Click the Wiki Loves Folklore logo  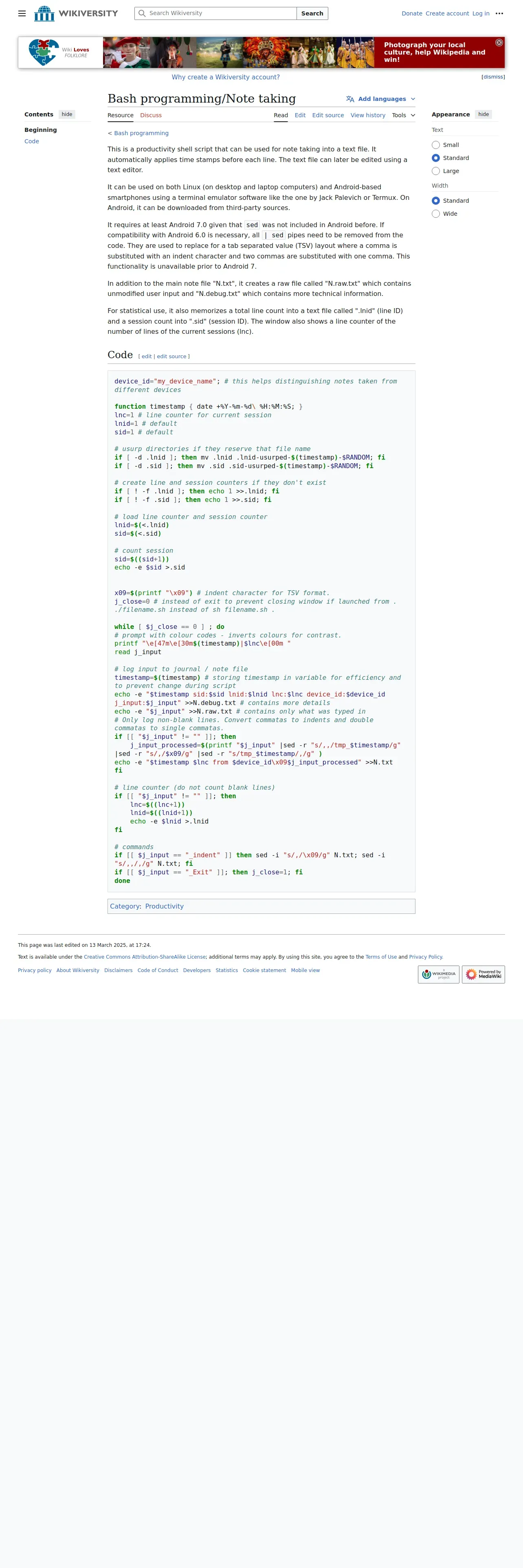tap(60, 53)
